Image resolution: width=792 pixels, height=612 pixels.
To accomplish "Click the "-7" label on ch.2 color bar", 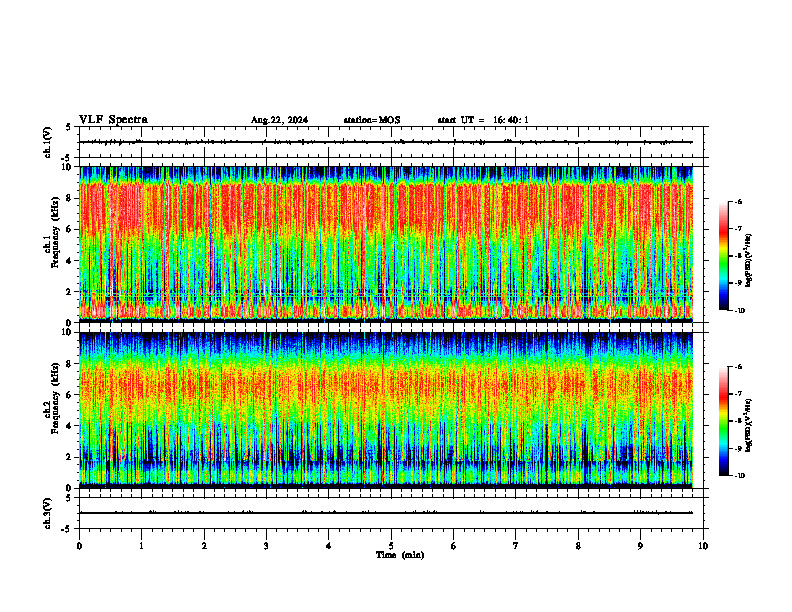I will (x=738, y=394).
